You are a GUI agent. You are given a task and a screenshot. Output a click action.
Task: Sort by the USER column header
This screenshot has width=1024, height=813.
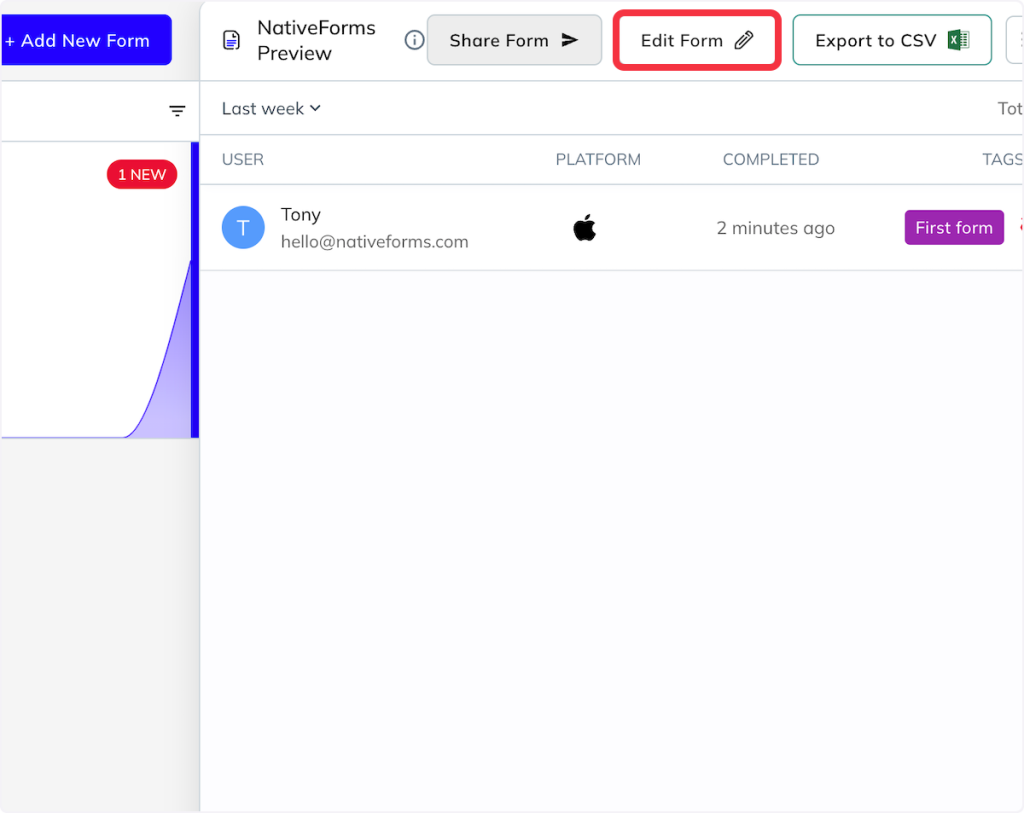[243, 160]
